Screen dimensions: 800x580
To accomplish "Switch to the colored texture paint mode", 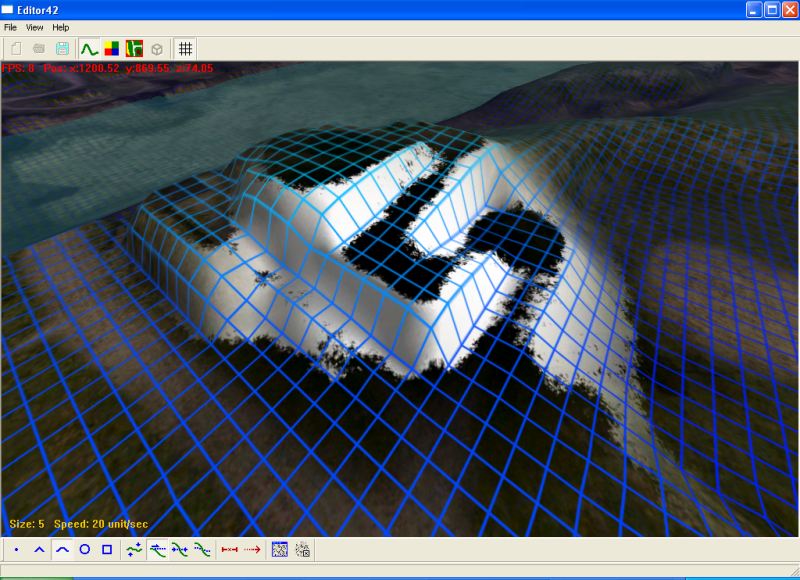I will tap(112, 48).
